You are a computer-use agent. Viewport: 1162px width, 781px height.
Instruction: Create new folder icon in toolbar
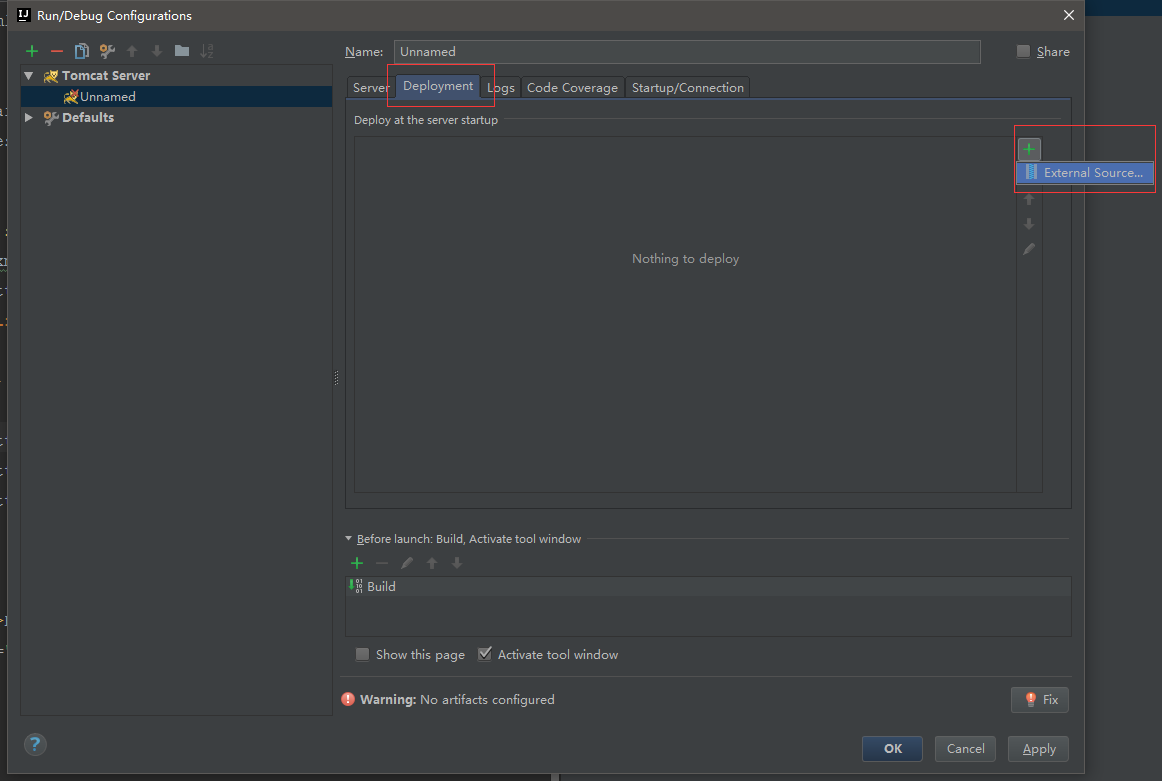pos(182,51)
